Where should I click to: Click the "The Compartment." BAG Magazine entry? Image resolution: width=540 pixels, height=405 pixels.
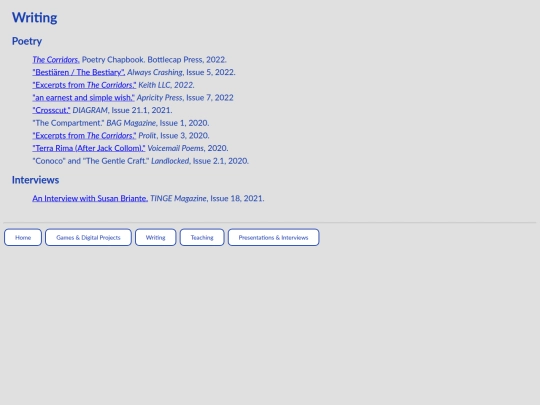pyautogui.click(x=121, y=123)
